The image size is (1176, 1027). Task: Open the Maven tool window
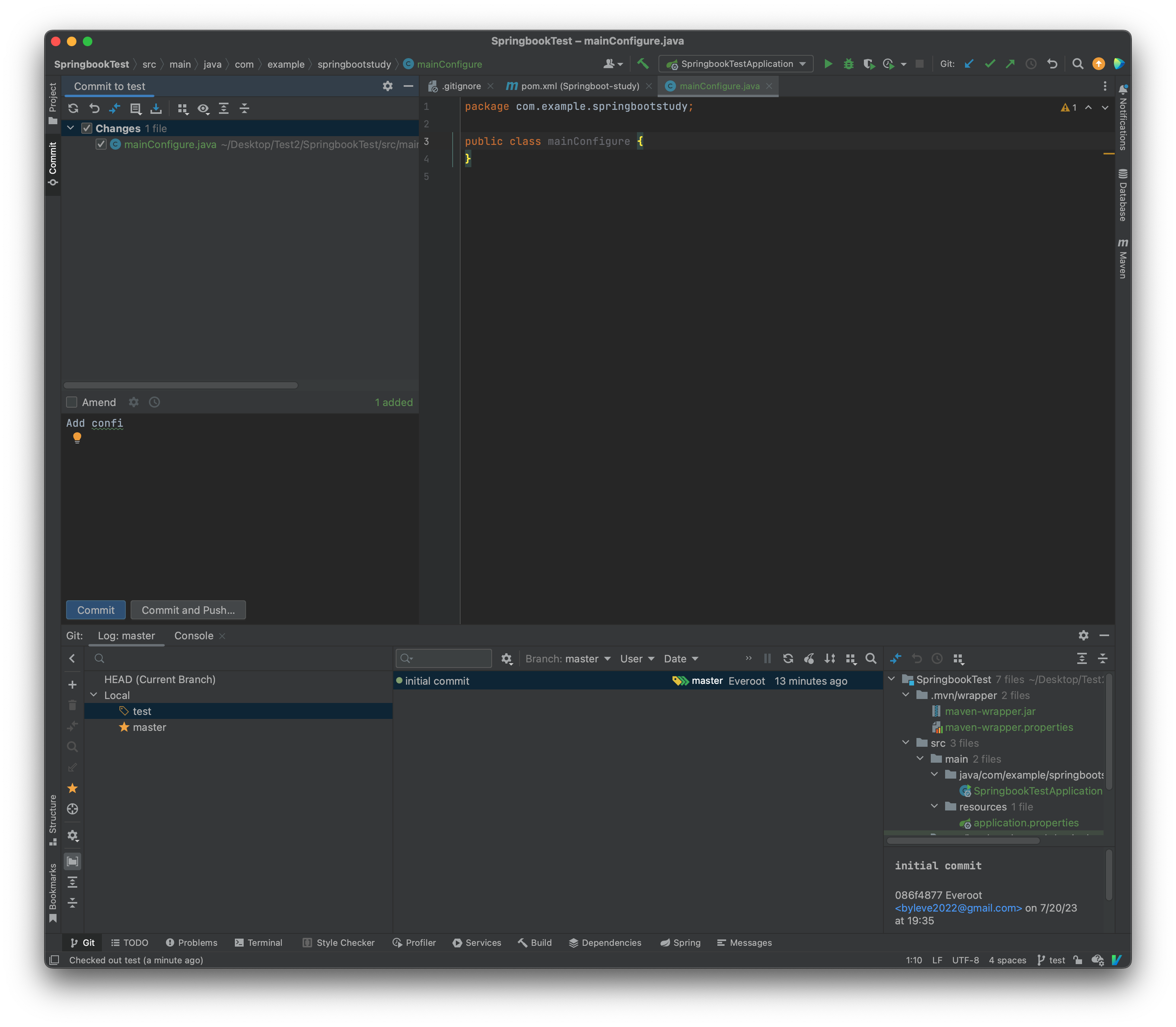point(1123,258)
